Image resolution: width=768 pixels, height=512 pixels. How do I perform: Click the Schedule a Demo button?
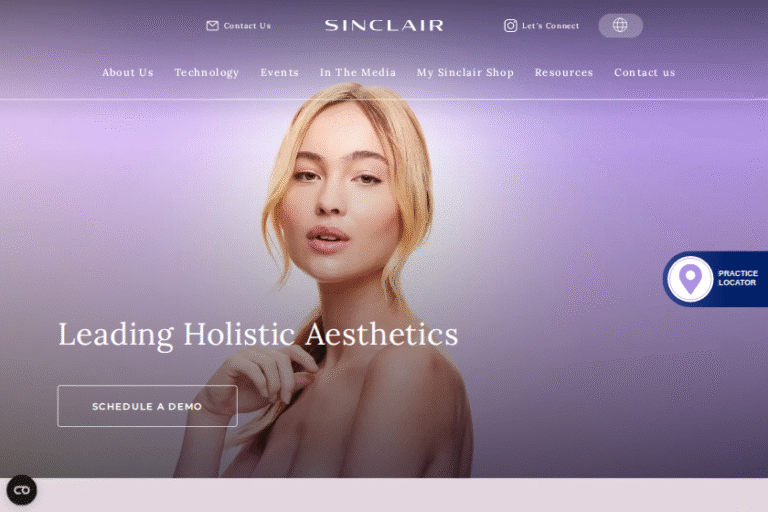(x=147, y=406)
